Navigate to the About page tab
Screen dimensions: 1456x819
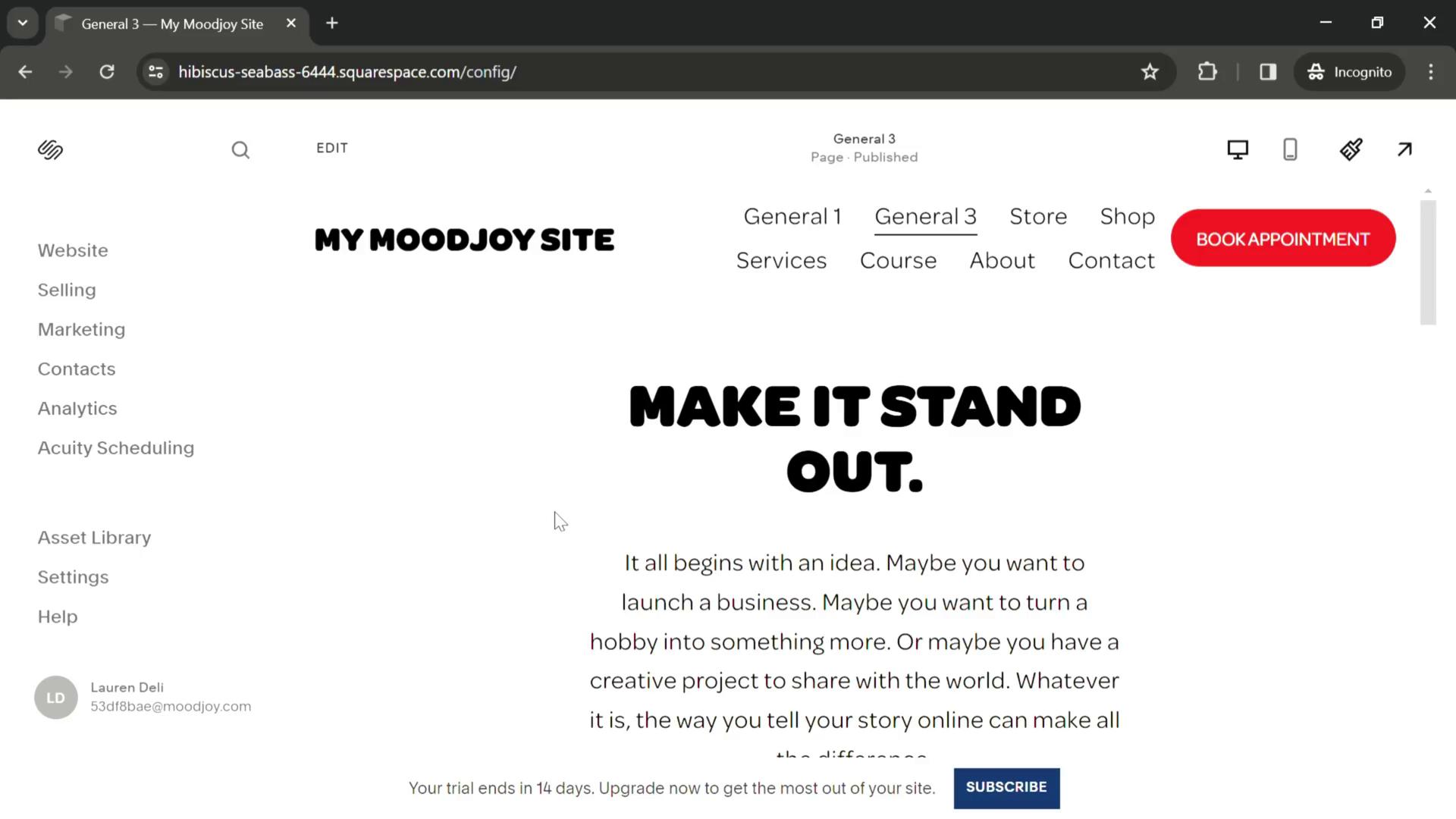(1002, 260)
